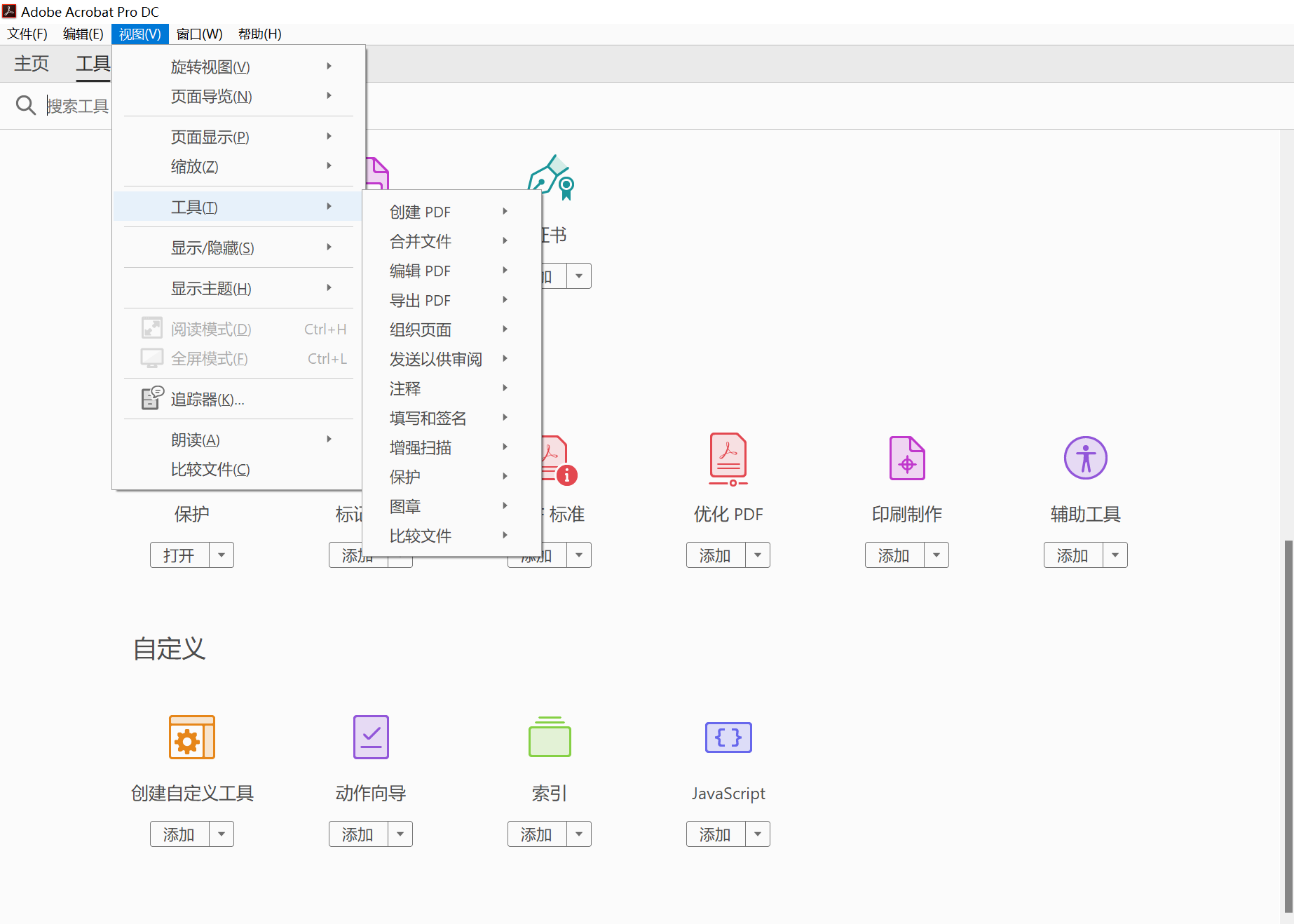Image resolution: width=1294 pixels, height=924 pixels.
Task: Open Export PDF (导出 PDF) submenu
Action: [x=451, y=300]
